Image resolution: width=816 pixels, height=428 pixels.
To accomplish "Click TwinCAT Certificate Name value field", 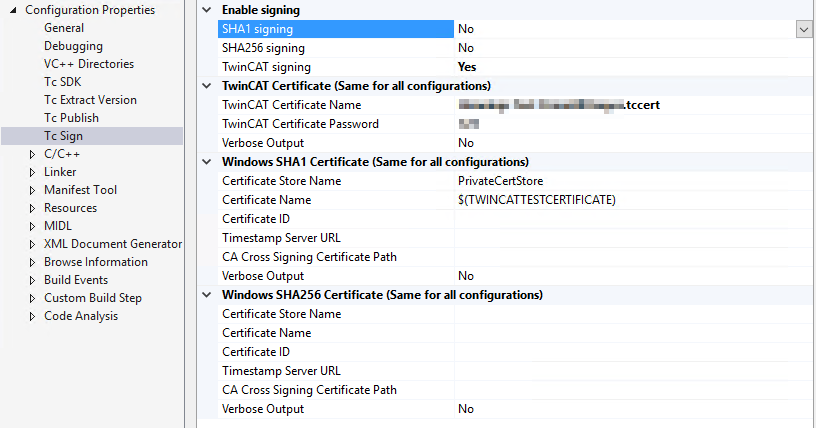I will click(x=633, y=105).
